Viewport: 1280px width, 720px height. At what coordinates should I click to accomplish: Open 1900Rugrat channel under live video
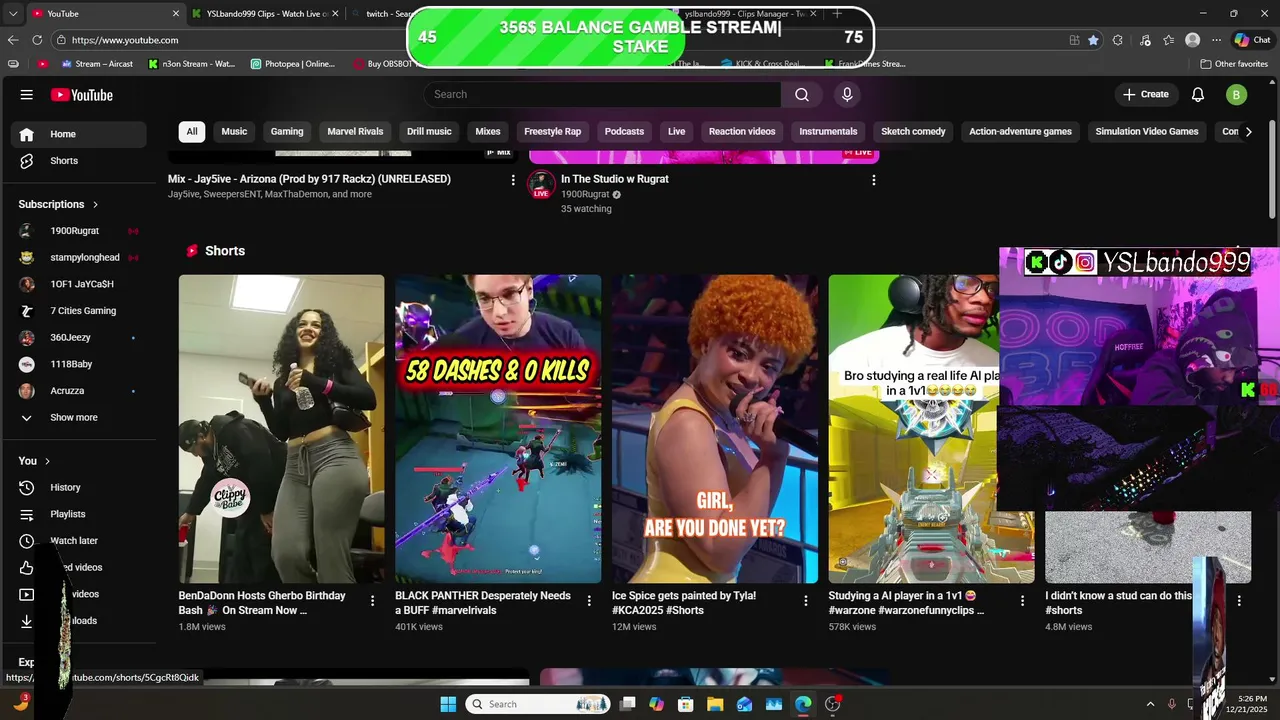585,194
